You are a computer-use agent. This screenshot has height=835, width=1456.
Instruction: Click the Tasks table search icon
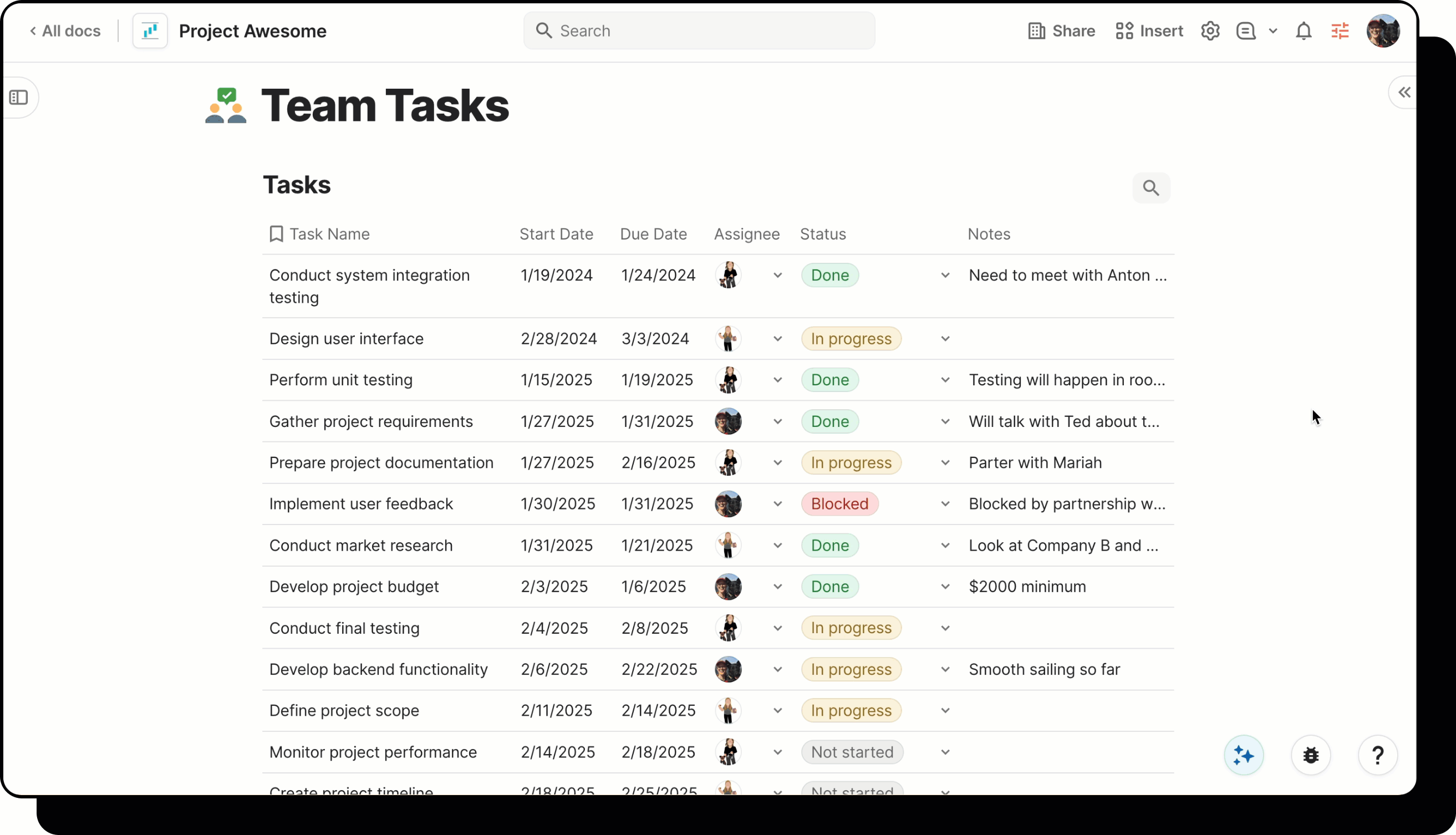1150,188
